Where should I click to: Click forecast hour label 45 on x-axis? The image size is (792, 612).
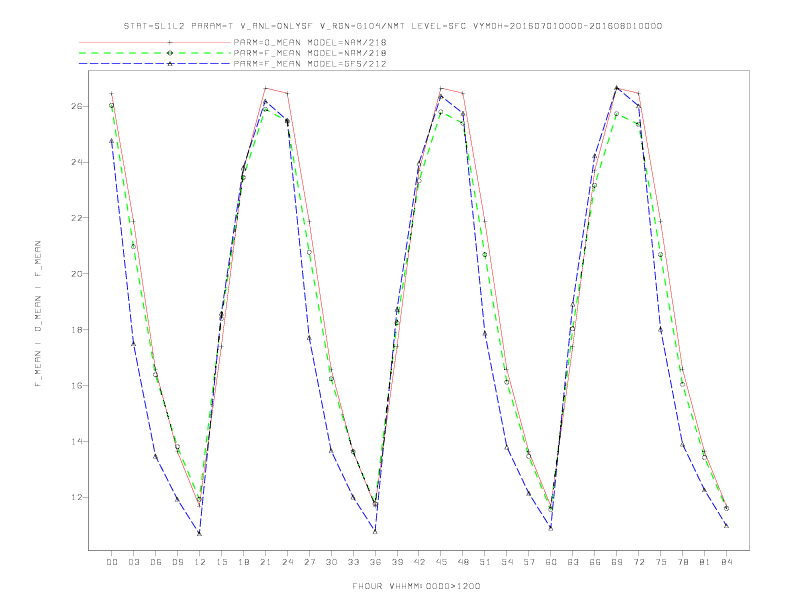point(441,562)
